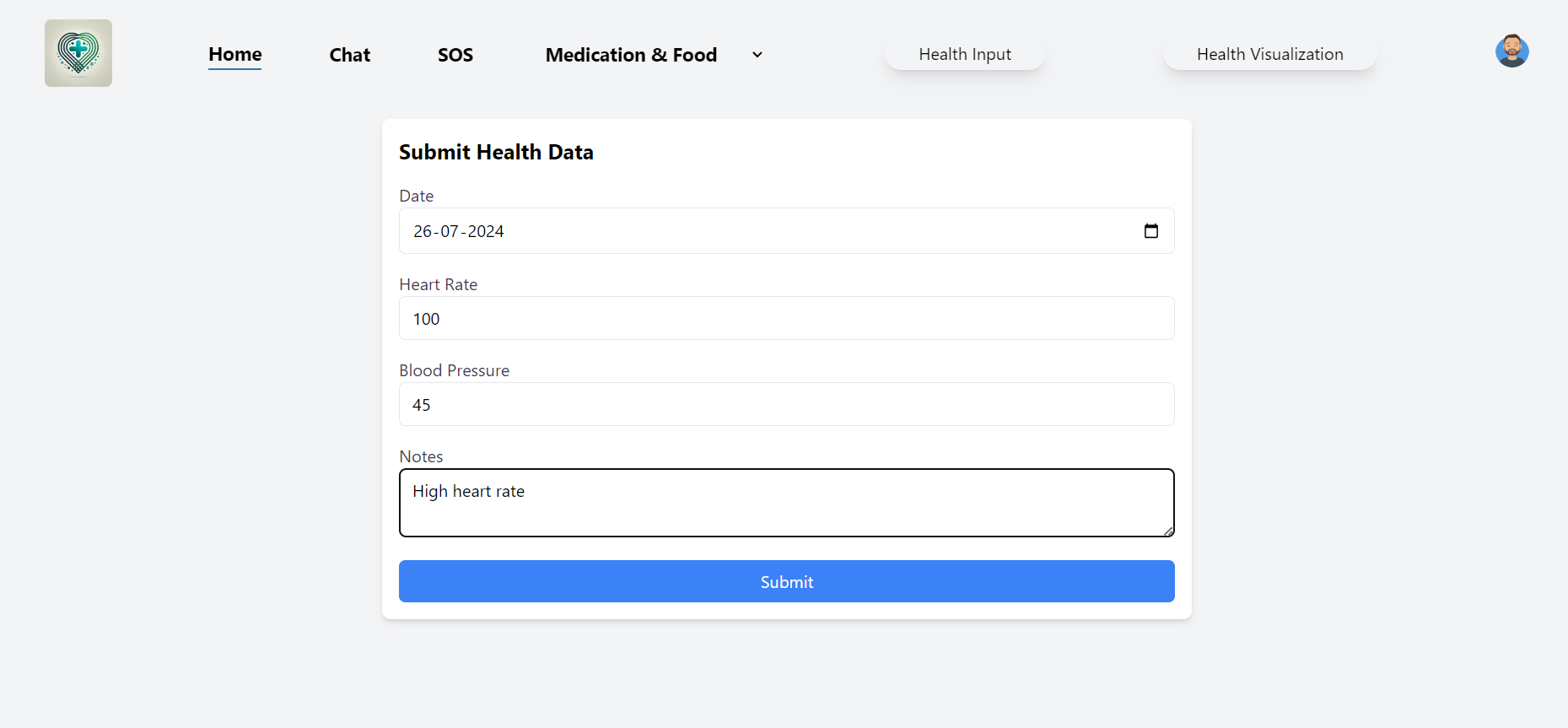The image size is (1568, 728).
Task: Go to the Home nav item
Action: pyautogui.click(x=235, y=55)
